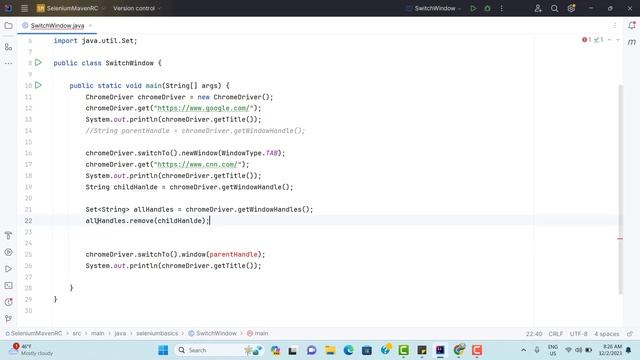Debug SwitchWindow with bug icon
This screenshot has width=640, height=360.
(x=487, y=8)
